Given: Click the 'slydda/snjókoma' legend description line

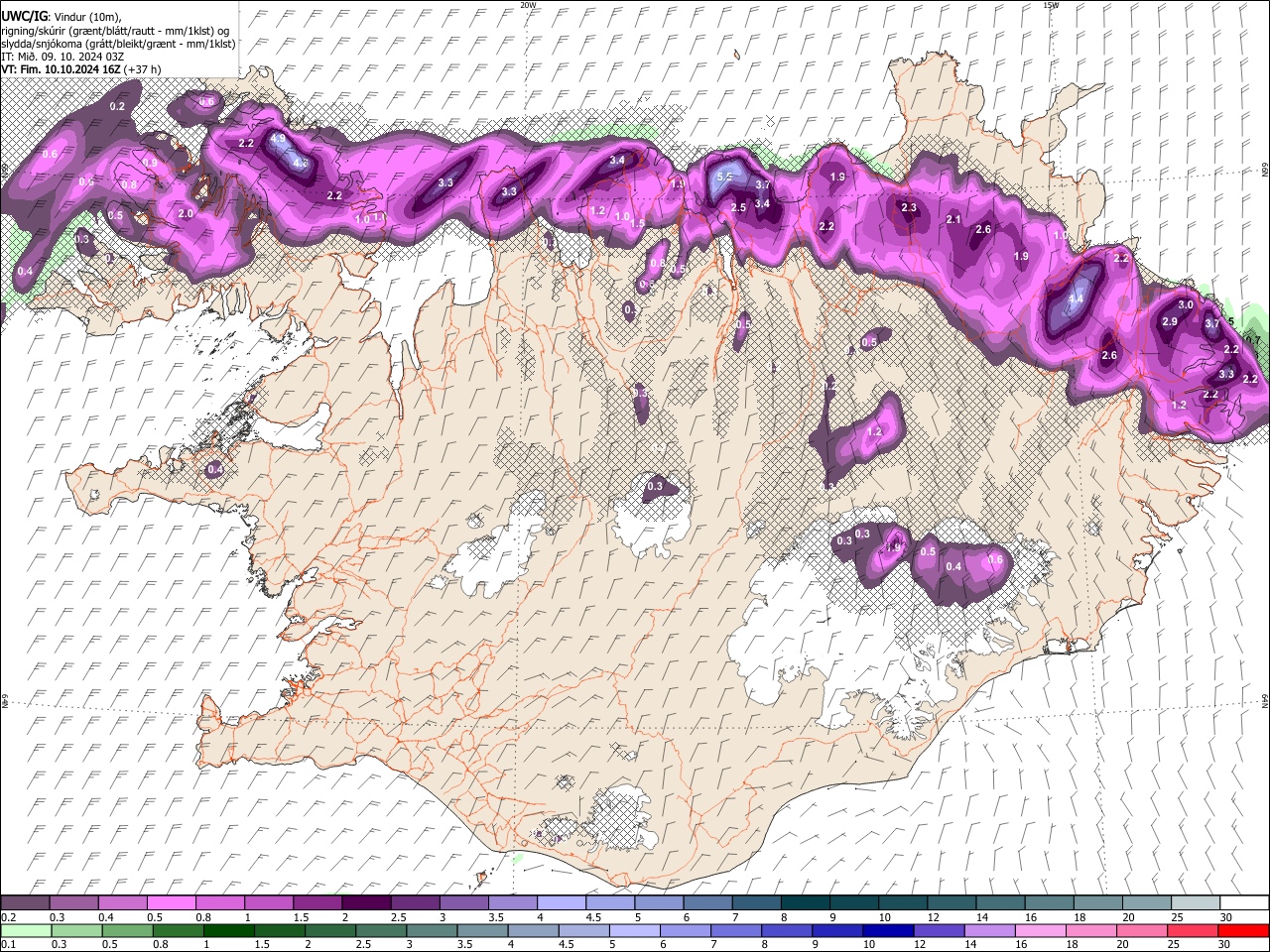Looking at the screenshot, I should 118,44.
